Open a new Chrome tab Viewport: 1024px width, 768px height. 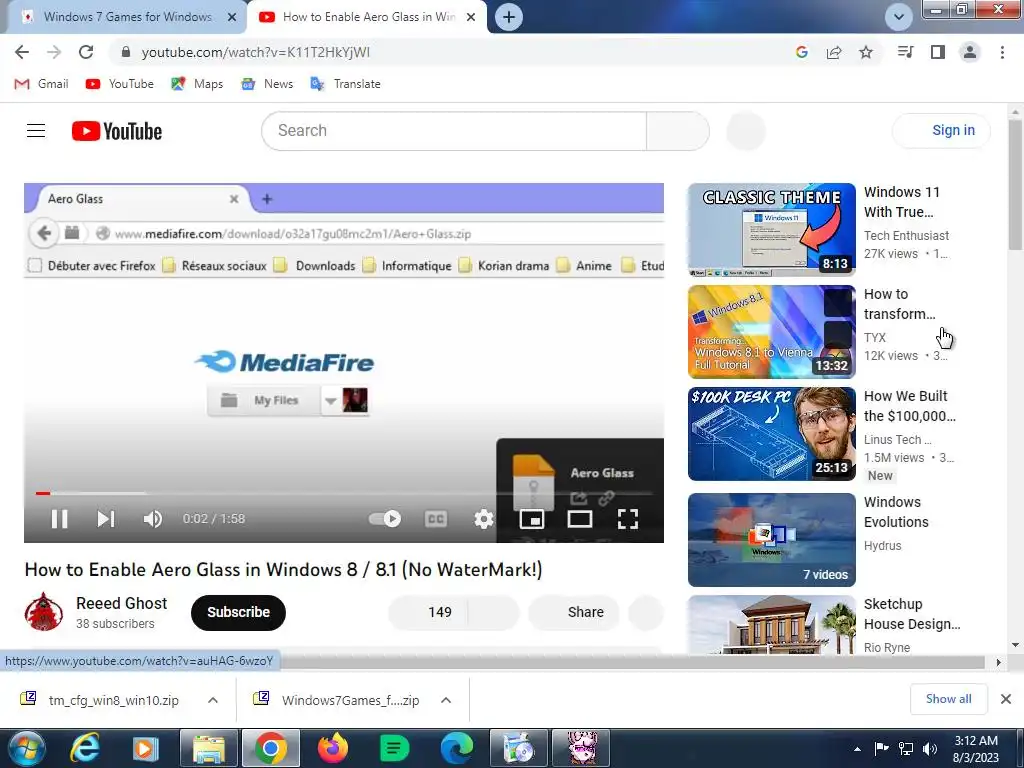[x=509, y=17]
